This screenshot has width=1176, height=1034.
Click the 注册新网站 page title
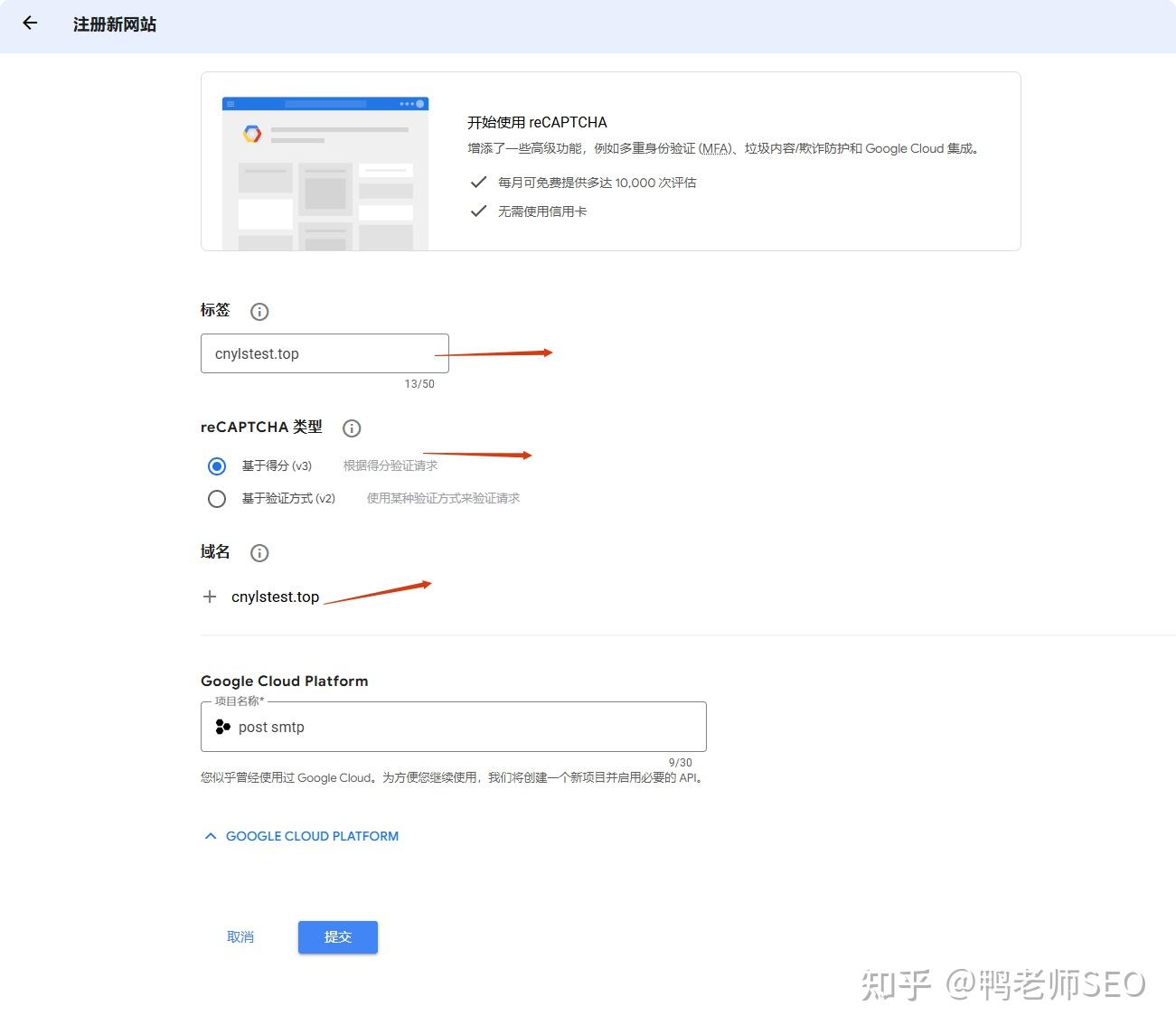point(115,23)
